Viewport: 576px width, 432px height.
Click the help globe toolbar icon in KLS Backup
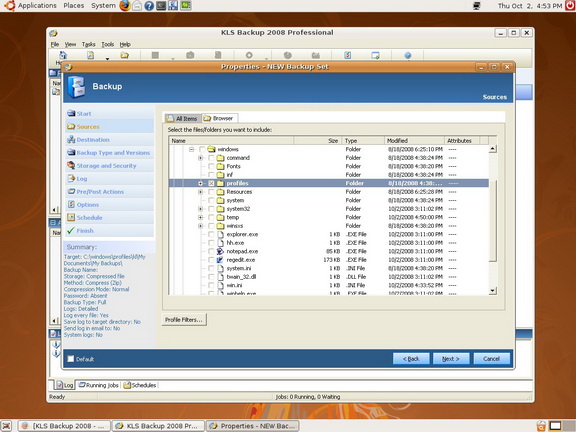click(408, 55)
